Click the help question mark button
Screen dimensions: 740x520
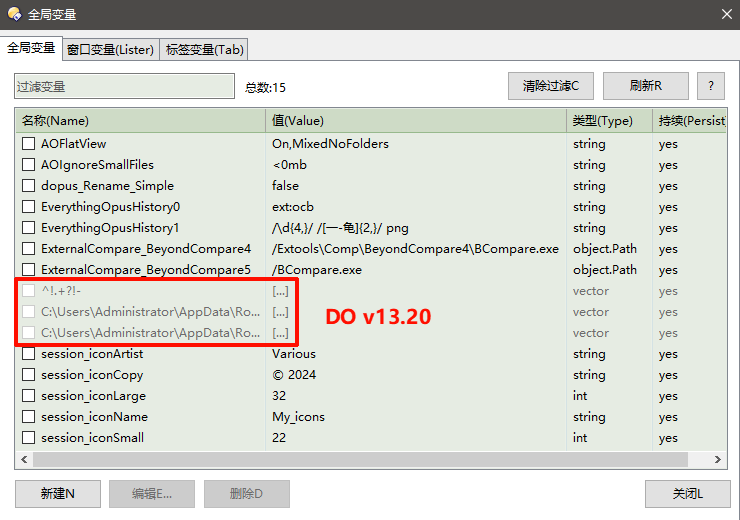click(x=711, y=86)
